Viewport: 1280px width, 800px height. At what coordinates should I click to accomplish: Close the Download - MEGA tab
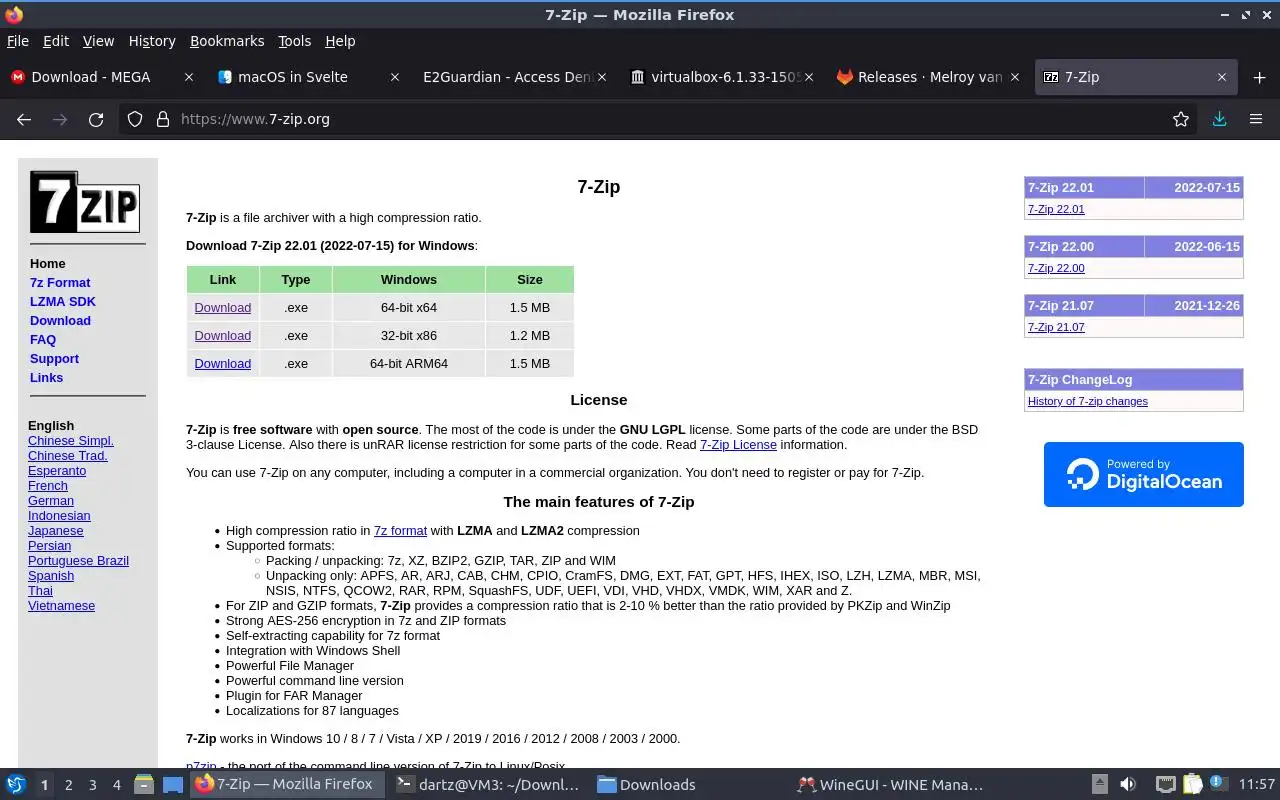click(x=190, y=77)
